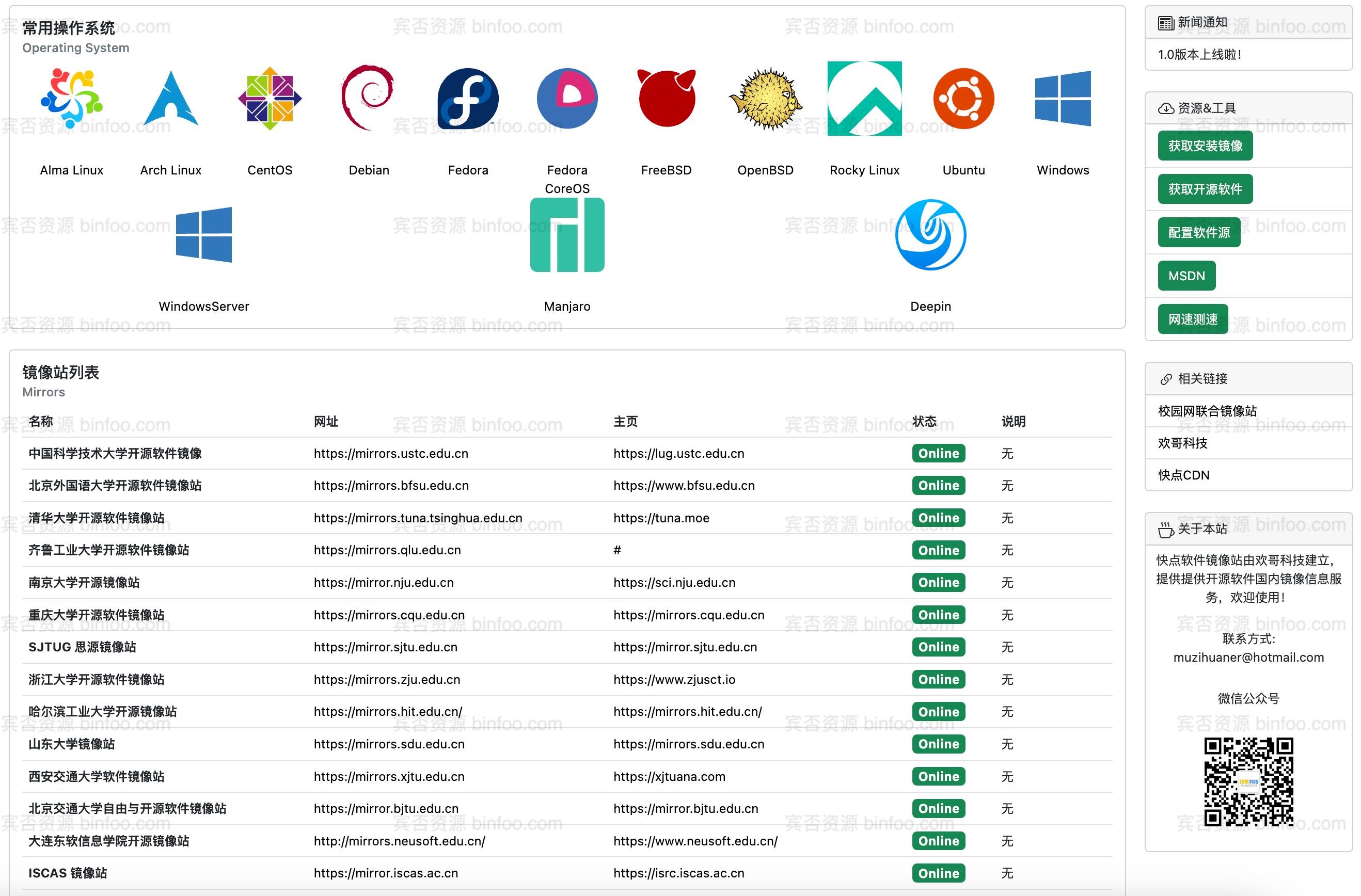The height and width of the screenshot is (896, 1361).
Task: Open https://mirror.bjtu.edu.cn in 网址 column
Action: pyautogui.click(x=386, y=808)
